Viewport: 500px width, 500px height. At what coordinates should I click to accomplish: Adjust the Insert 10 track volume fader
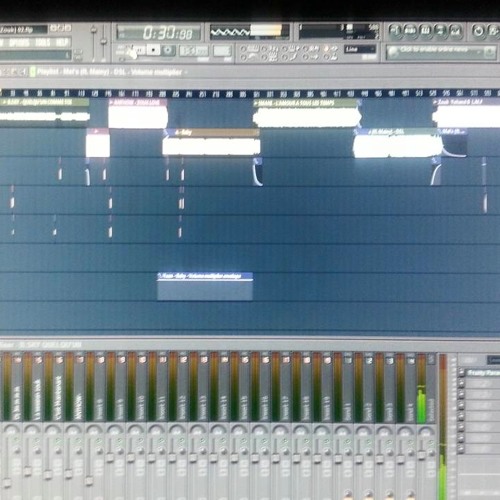click(131, 457)
